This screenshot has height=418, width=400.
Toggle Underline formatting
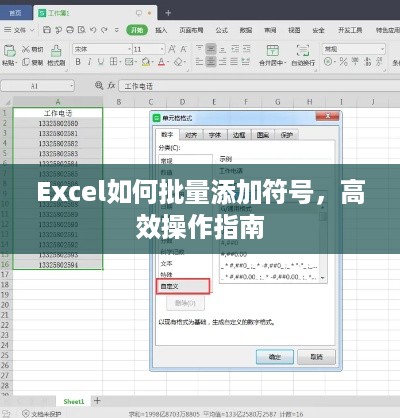pyautogui.click(x=101, y=62)
